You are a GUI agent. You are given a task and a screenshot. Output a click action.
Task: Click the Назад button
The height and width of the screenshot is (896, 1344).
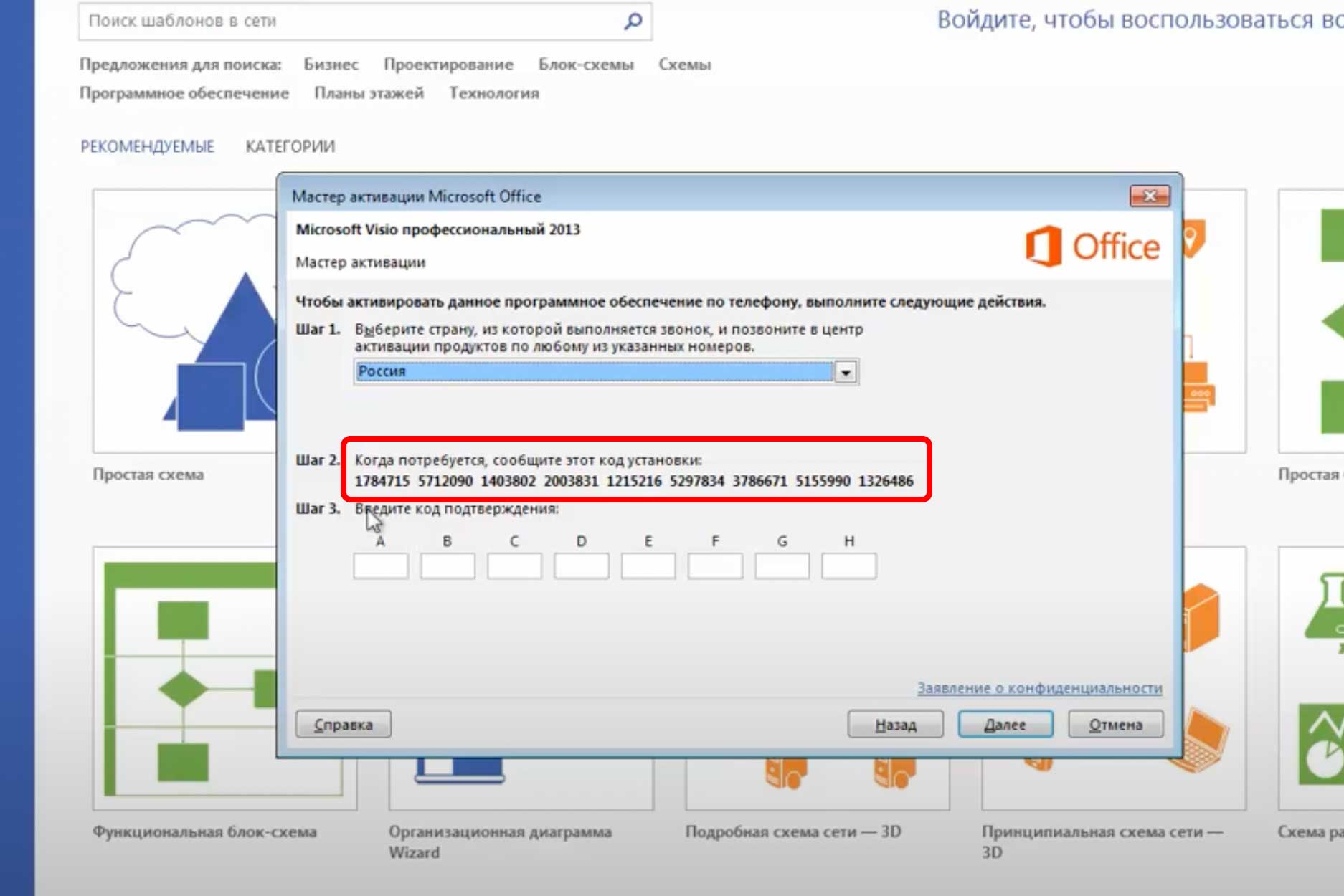tap(895, 724)
